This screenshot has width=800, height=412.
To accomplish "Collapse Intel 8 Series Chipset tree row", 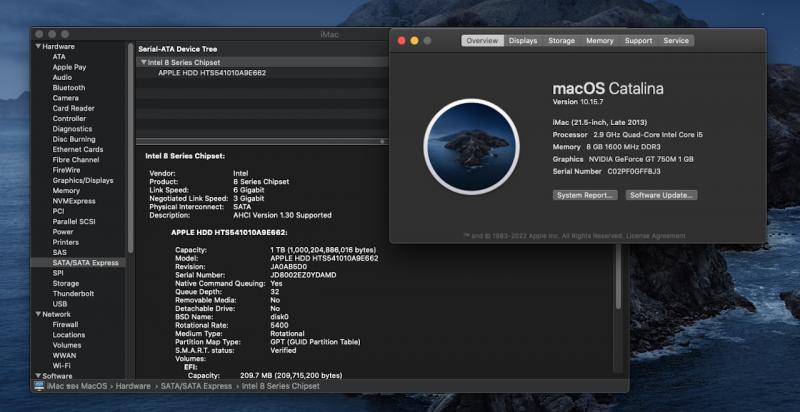I will click(143, 62).
